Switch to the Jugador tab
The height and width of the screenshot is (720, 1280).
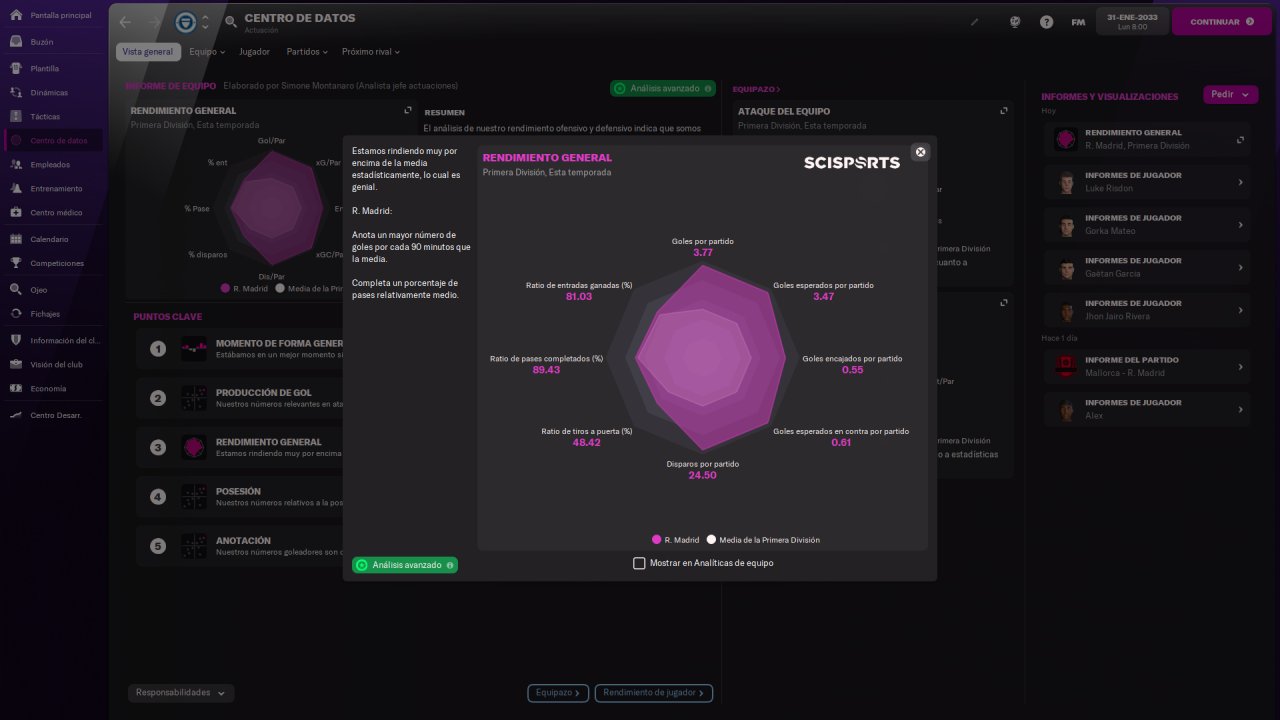[254, 52]
